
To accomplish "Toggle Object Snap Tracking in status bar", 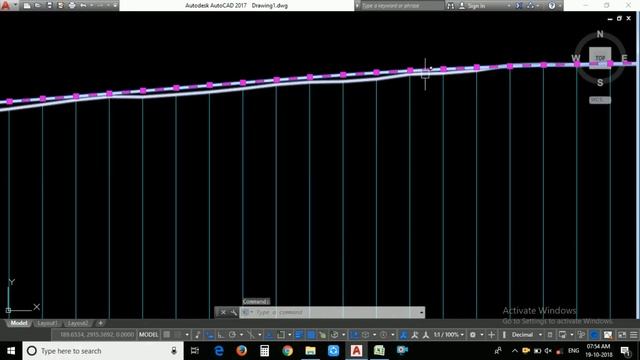I will pos(269,335).
